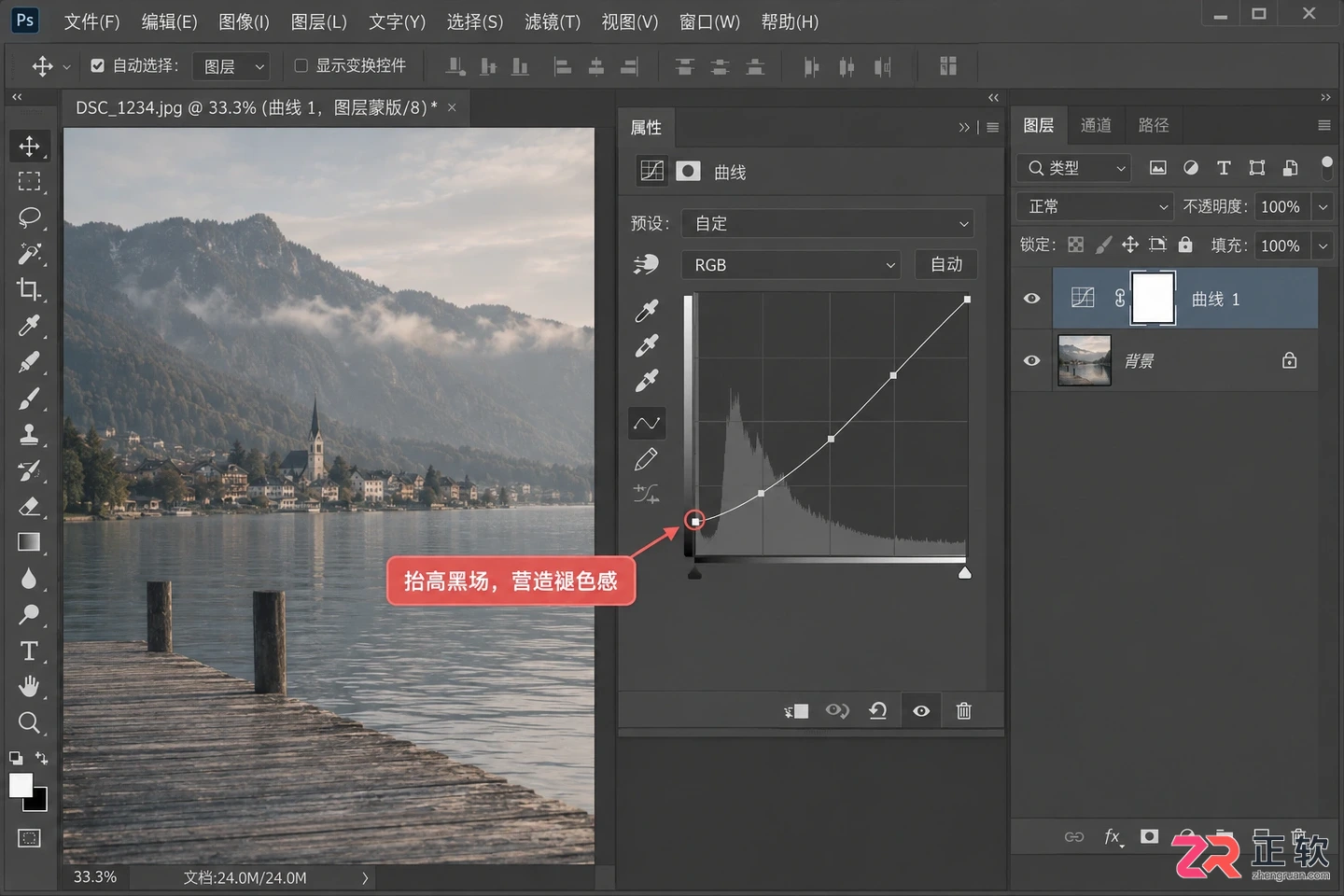
Task: Open the 文件(F) menu
Action: click(x=91, y=21)
